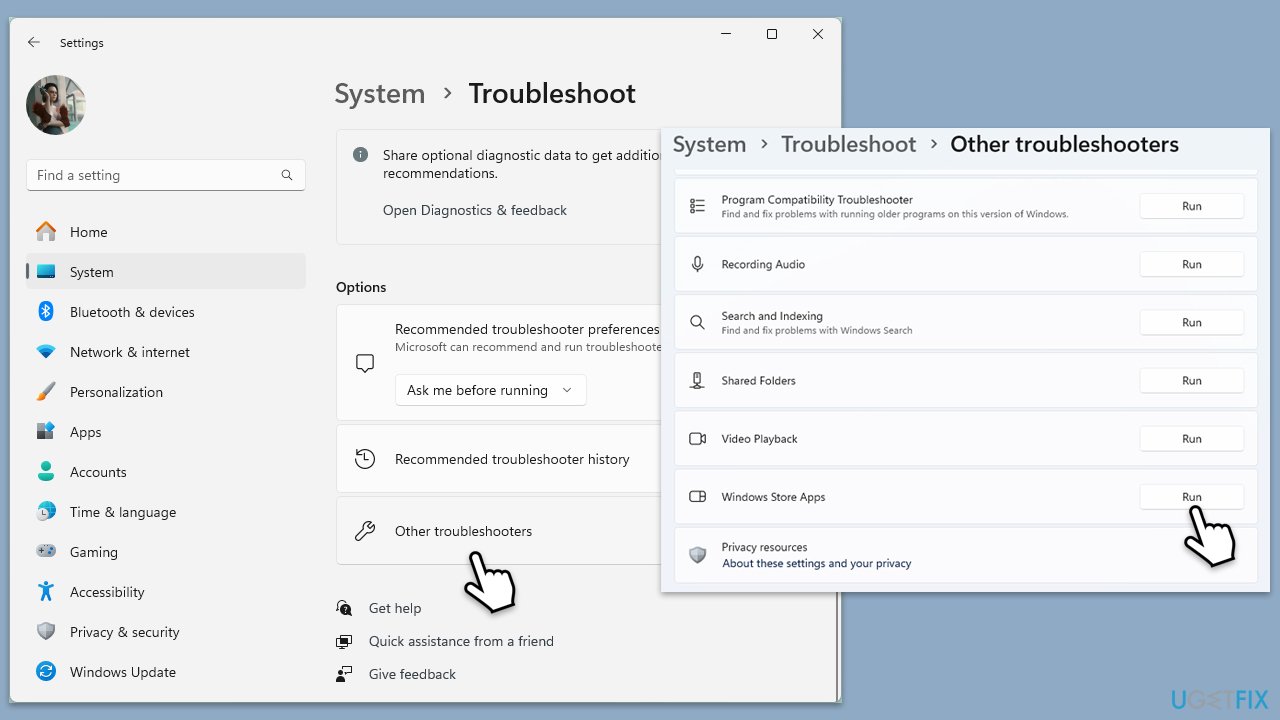Open the user profile picture
The image size is (1280, 720).
(x=56, y=105)
